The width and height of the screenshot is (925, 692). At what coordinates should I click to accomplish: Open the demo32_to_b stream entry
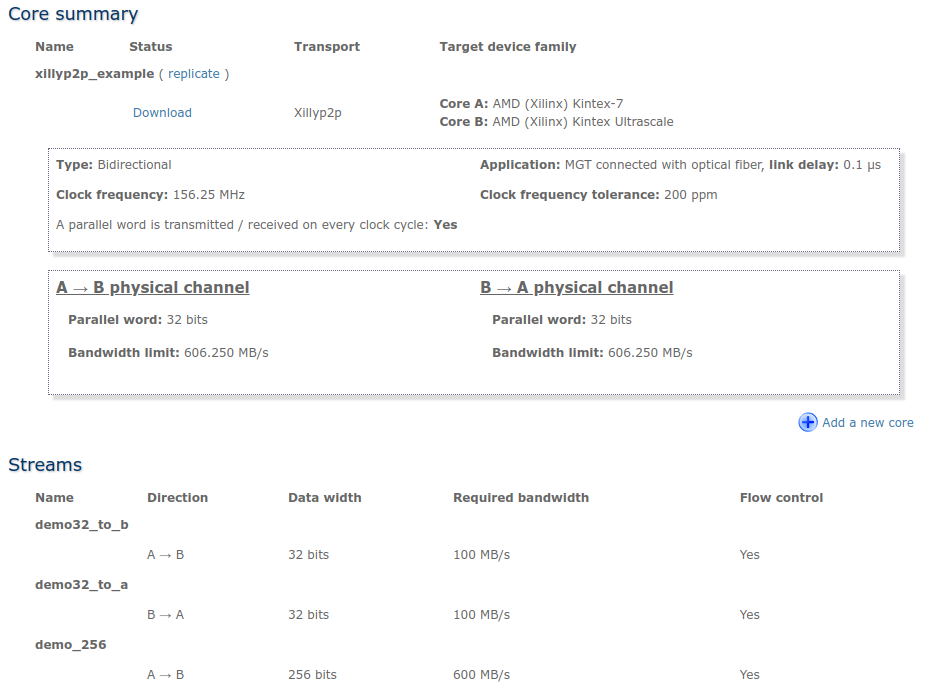tap(81, 524)
